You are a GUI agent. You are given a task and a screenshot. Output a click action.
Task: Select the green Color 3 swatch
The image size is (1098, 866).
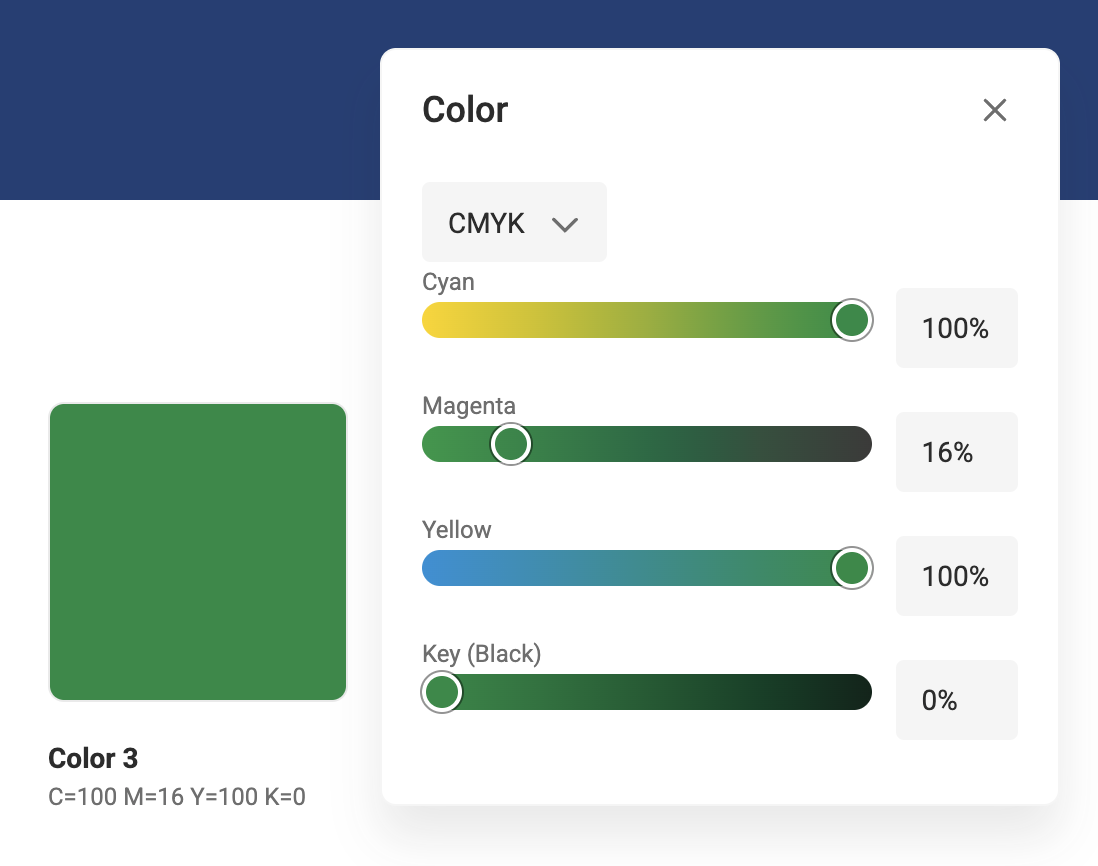pos(198,552)
